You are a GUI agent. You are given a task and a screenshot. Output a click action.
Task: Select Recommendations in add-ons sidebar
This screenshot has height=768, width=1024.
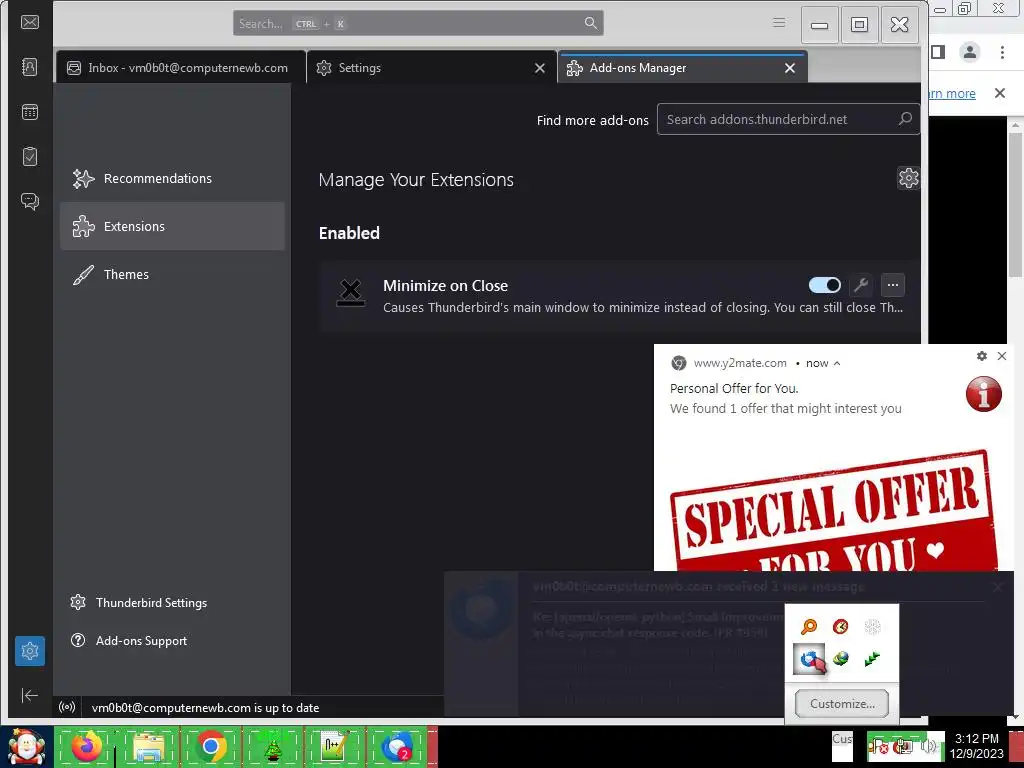pos(172,178)
